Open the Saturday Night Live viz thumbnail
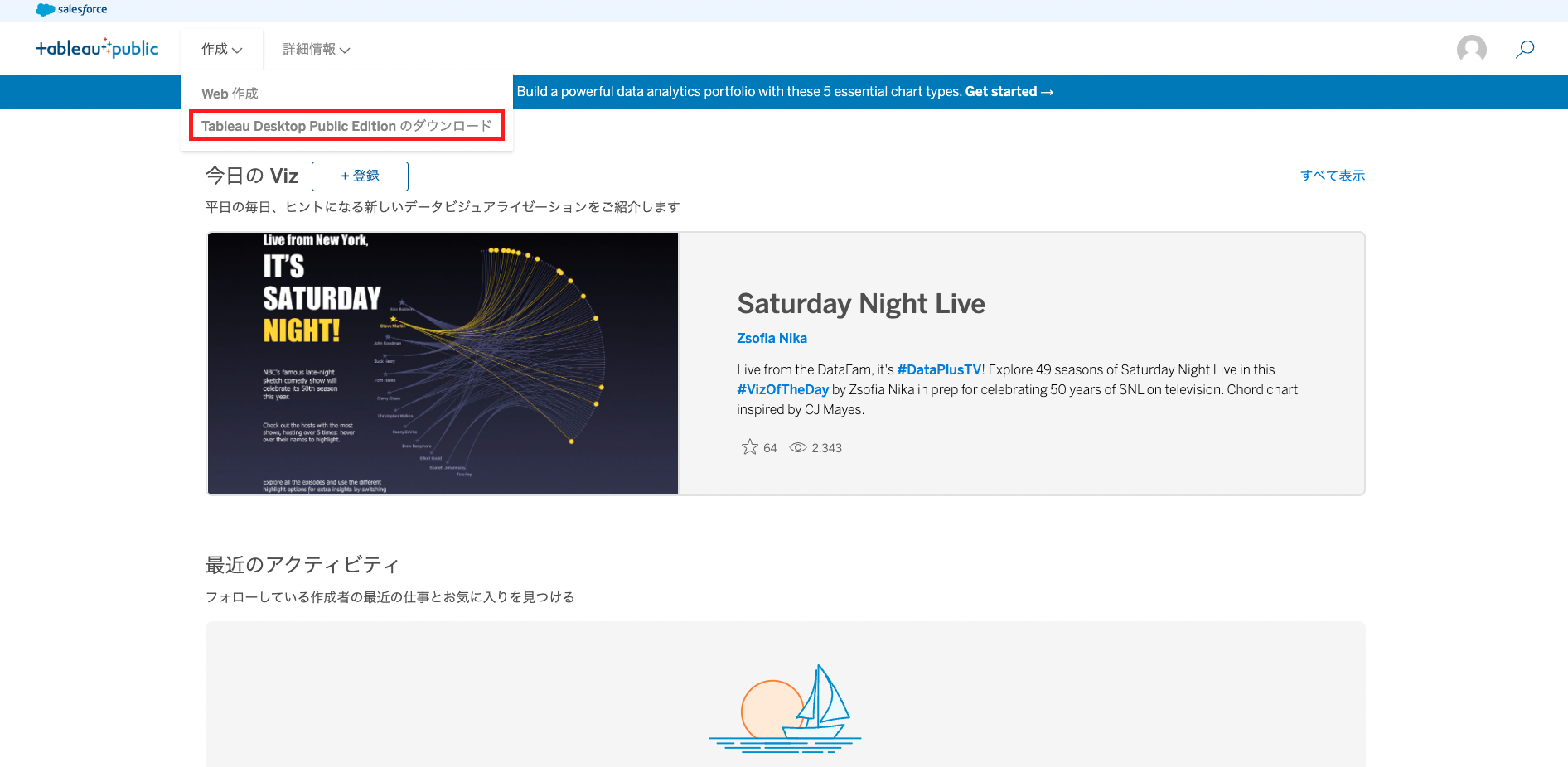This screenshot has width=1568, height=767. 443,364
